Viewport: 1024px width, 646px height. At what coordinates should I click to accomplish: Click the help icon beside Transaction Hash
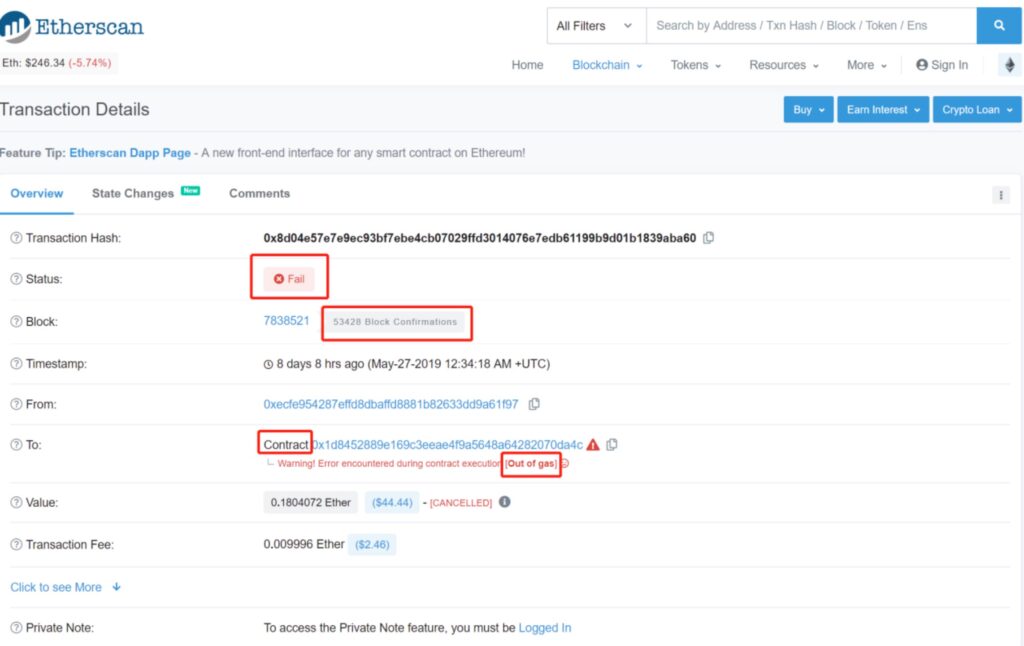coord(16,238)
